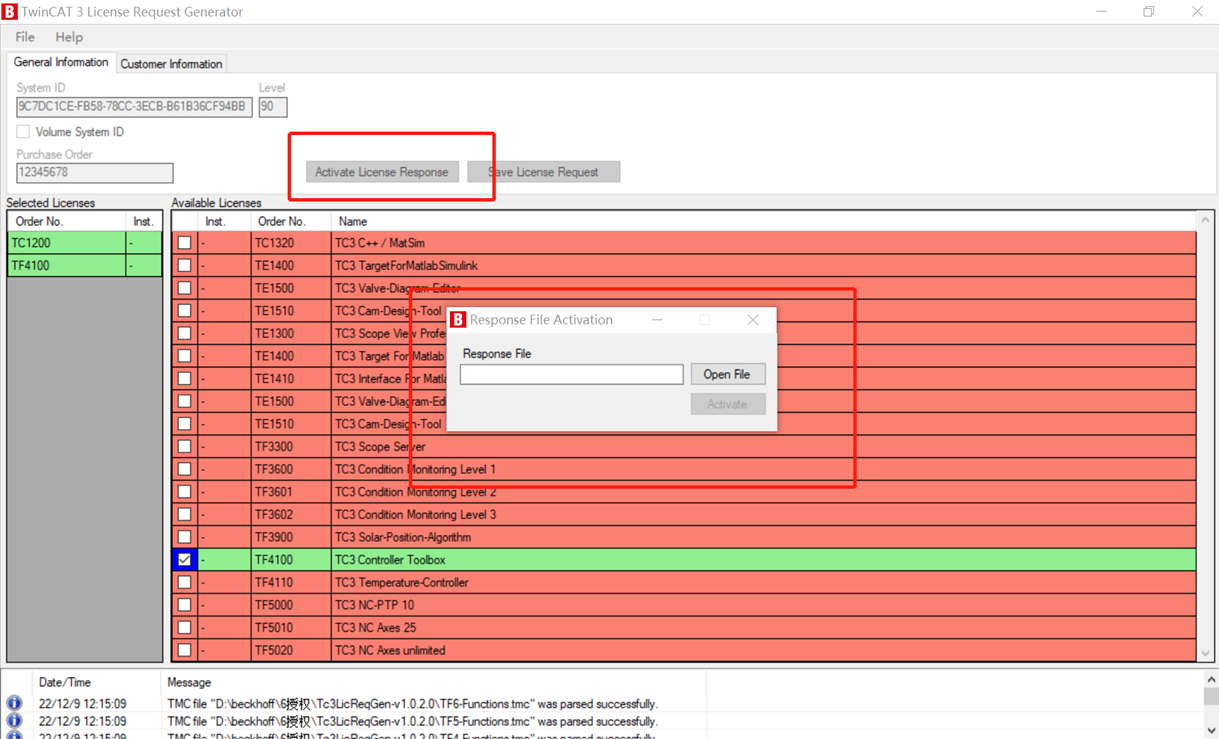Click Inst. header in Available Licenses
The width and height of the screenshot is (1219, 739).
[x=224, y=221]
